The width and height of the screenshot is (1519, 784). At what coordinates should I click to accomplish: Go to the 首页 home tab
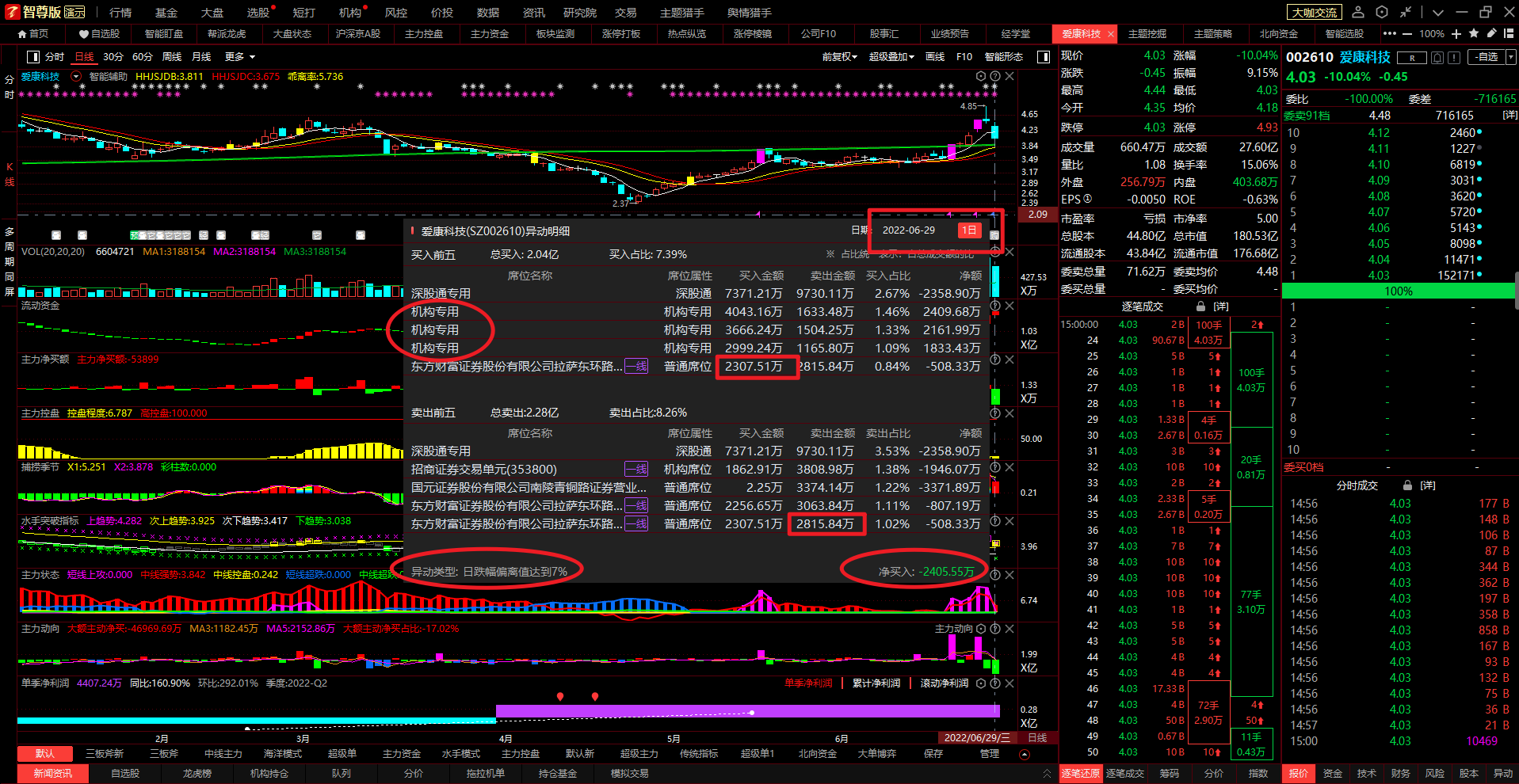33,34
